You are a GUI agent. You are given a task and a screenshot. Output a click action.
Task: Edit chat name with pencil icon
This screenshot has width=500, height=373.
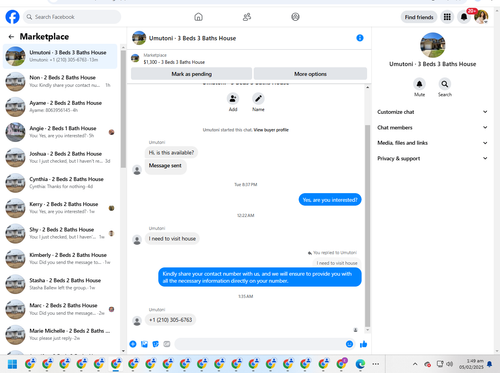258,99
